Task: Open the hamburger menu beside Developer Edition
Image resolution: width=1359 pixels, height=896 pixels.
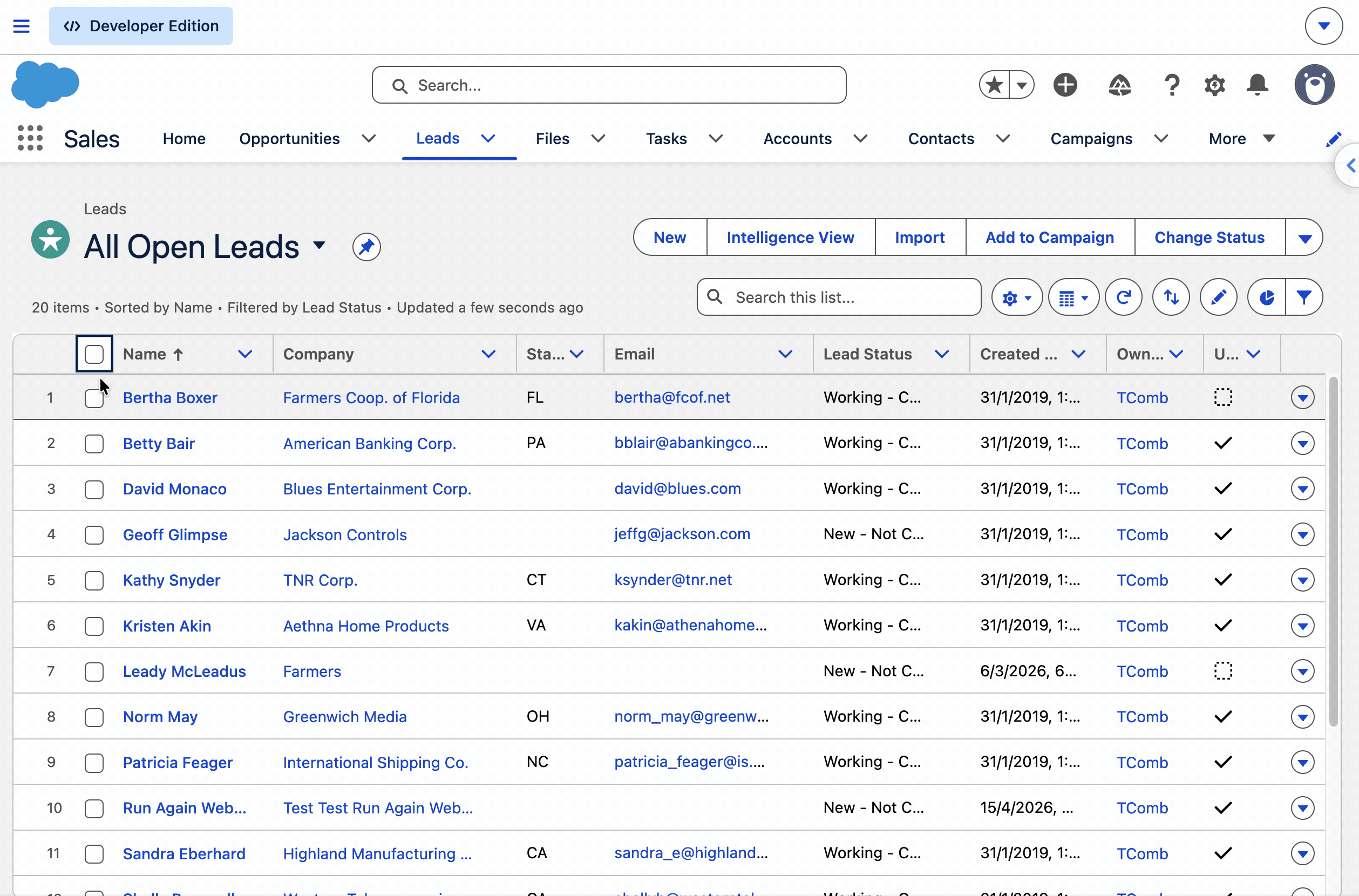Action: click(21, 26)
